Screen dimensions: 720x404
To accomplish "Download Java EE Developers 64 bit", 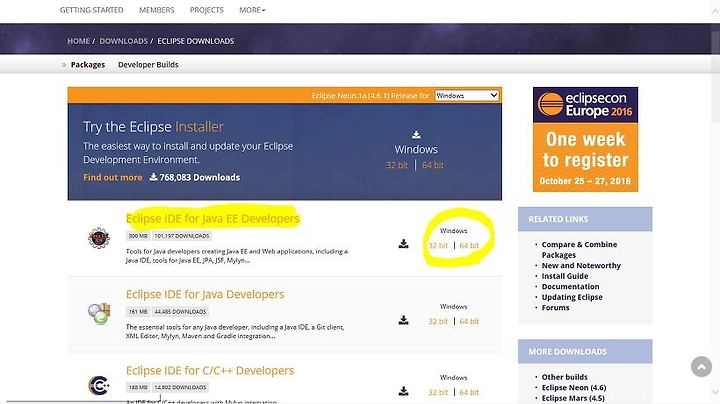I will click(x=469, y=245).
